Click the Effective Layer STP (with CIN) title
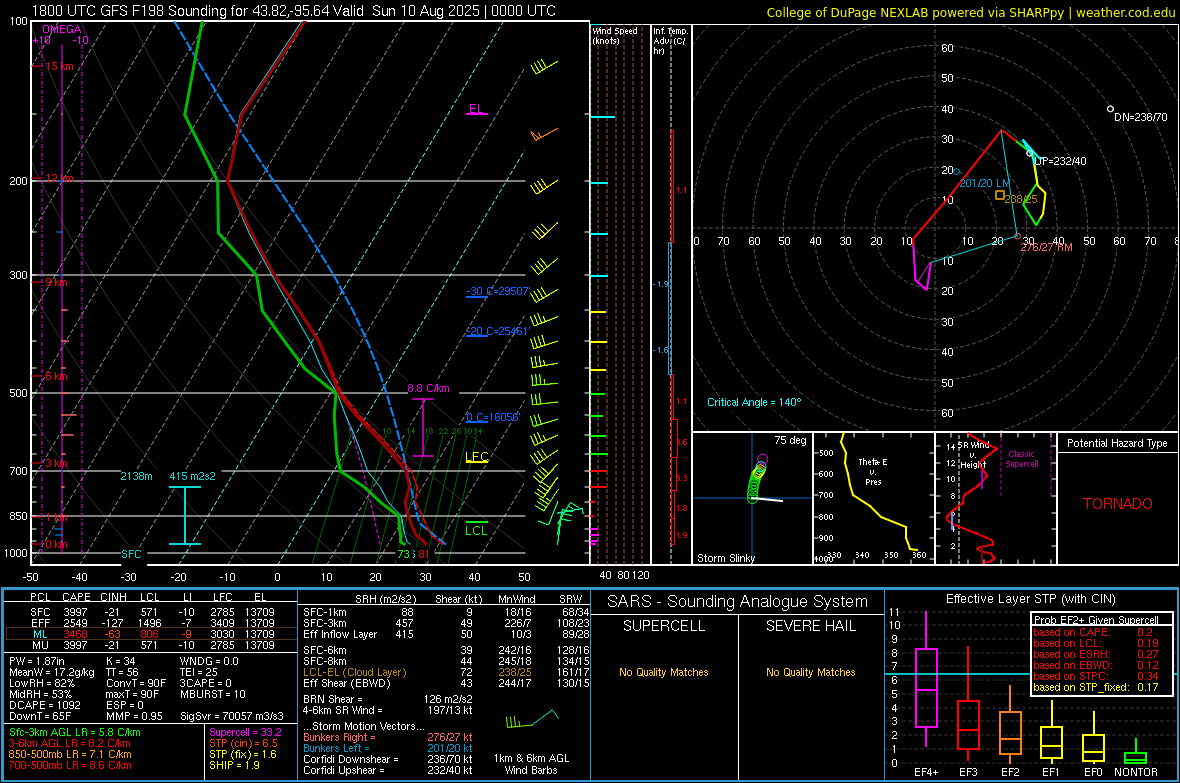The image size is (1180, 783). pos(1030,599)
